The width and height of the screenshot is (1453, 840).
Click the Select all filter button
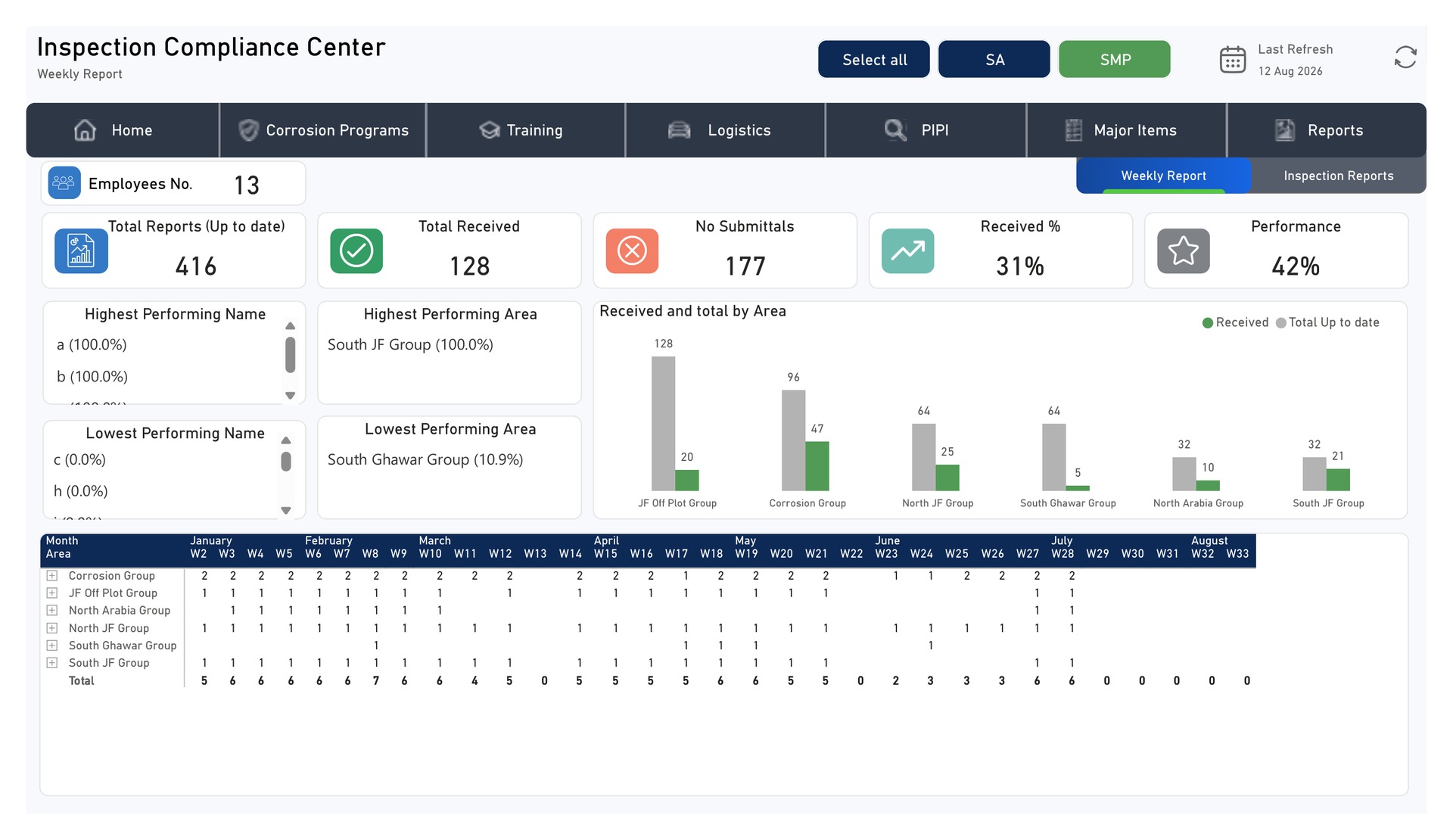(874, 59)
